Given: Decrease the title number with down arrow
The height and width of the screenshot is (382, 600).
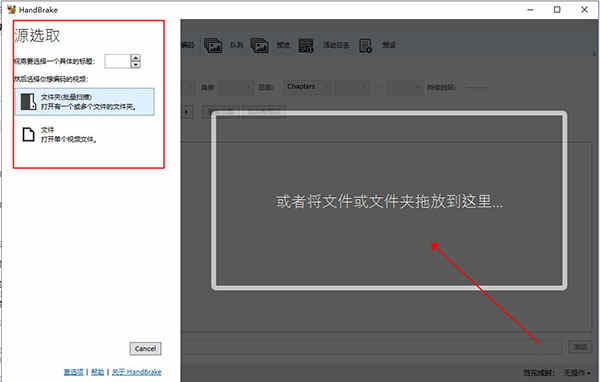Looking at the screenshot, I should click(x=135, y=65).
